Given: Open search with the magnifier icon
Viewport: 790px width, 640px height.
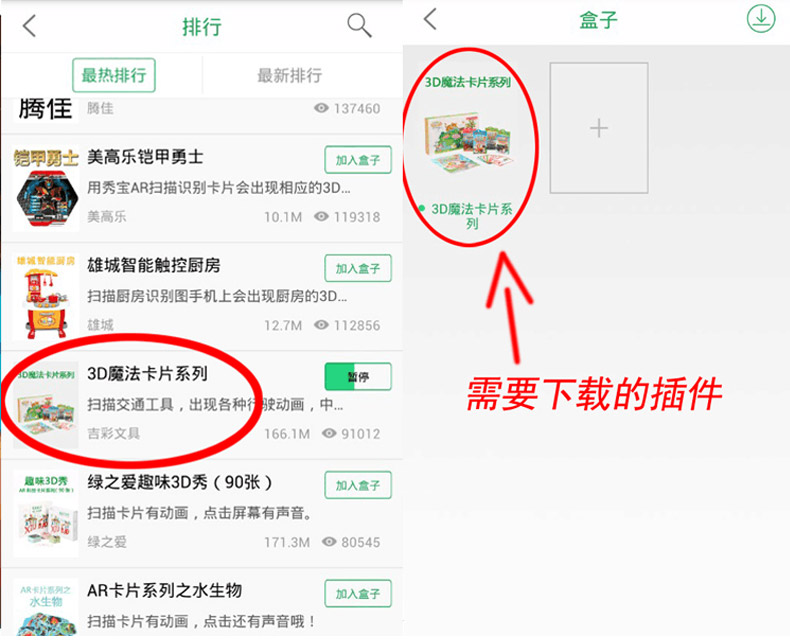Looking at the screenshot, I should click(359, 25).
